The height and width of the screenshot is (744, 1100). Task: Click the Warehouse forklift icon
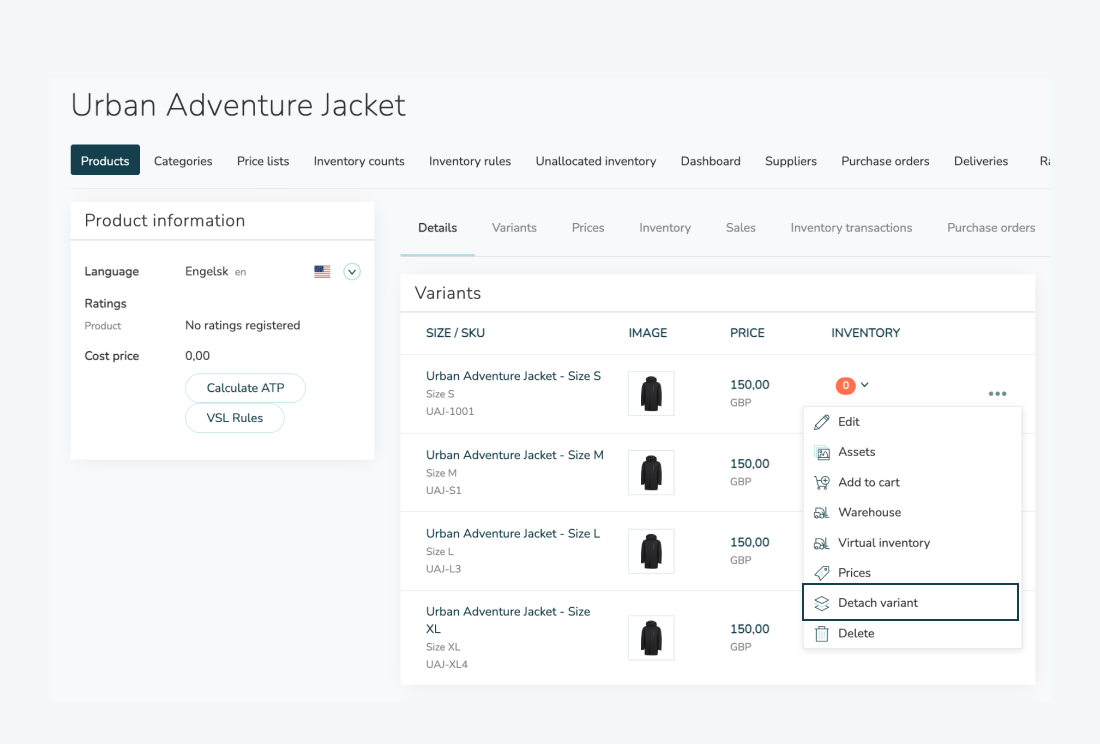pyautogui.click(x=822, y=513)
